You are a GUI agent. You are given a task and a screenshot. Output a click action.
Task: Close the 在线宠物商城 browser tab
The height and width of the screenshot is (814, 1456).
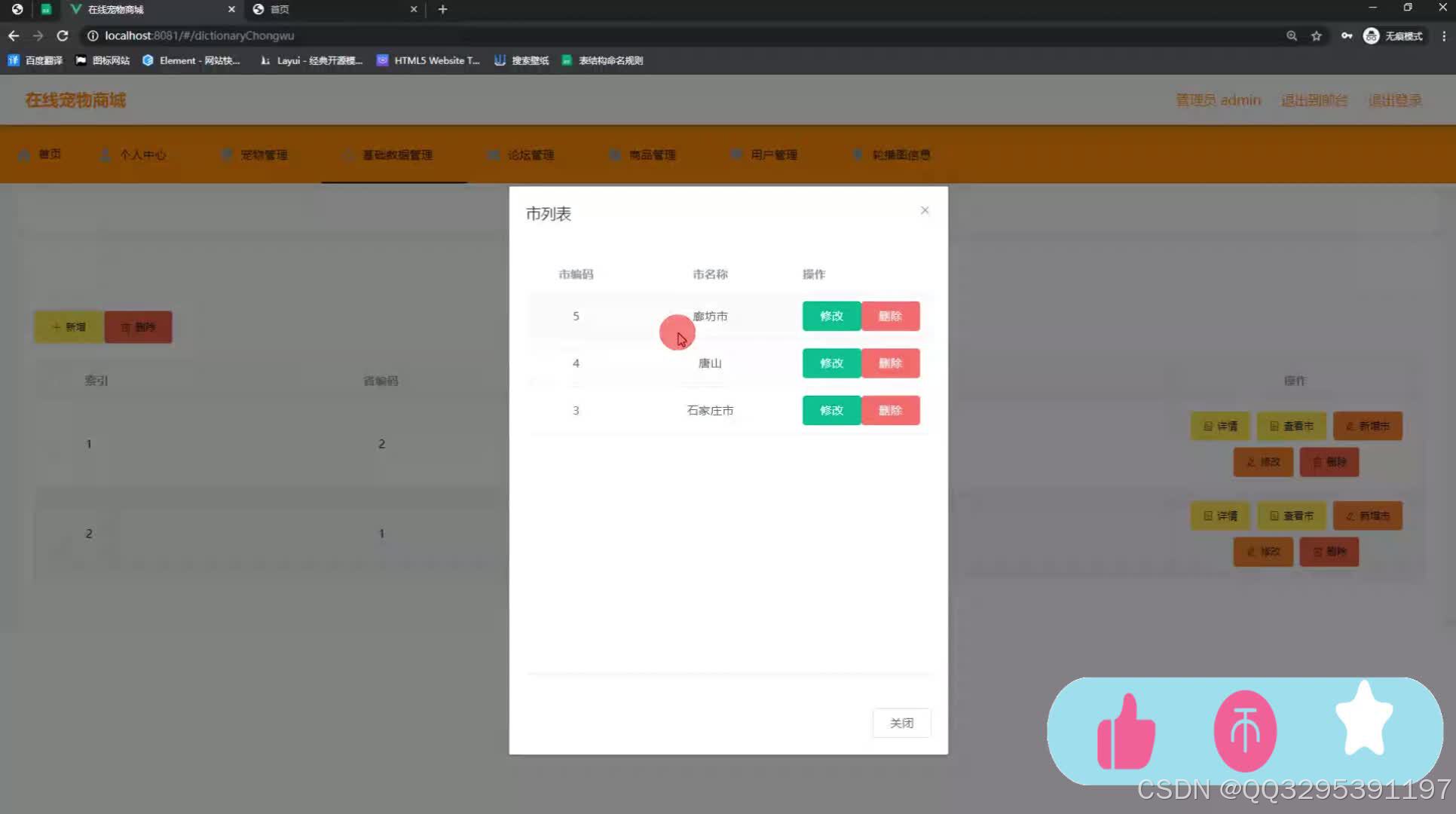tap(231, 9)
